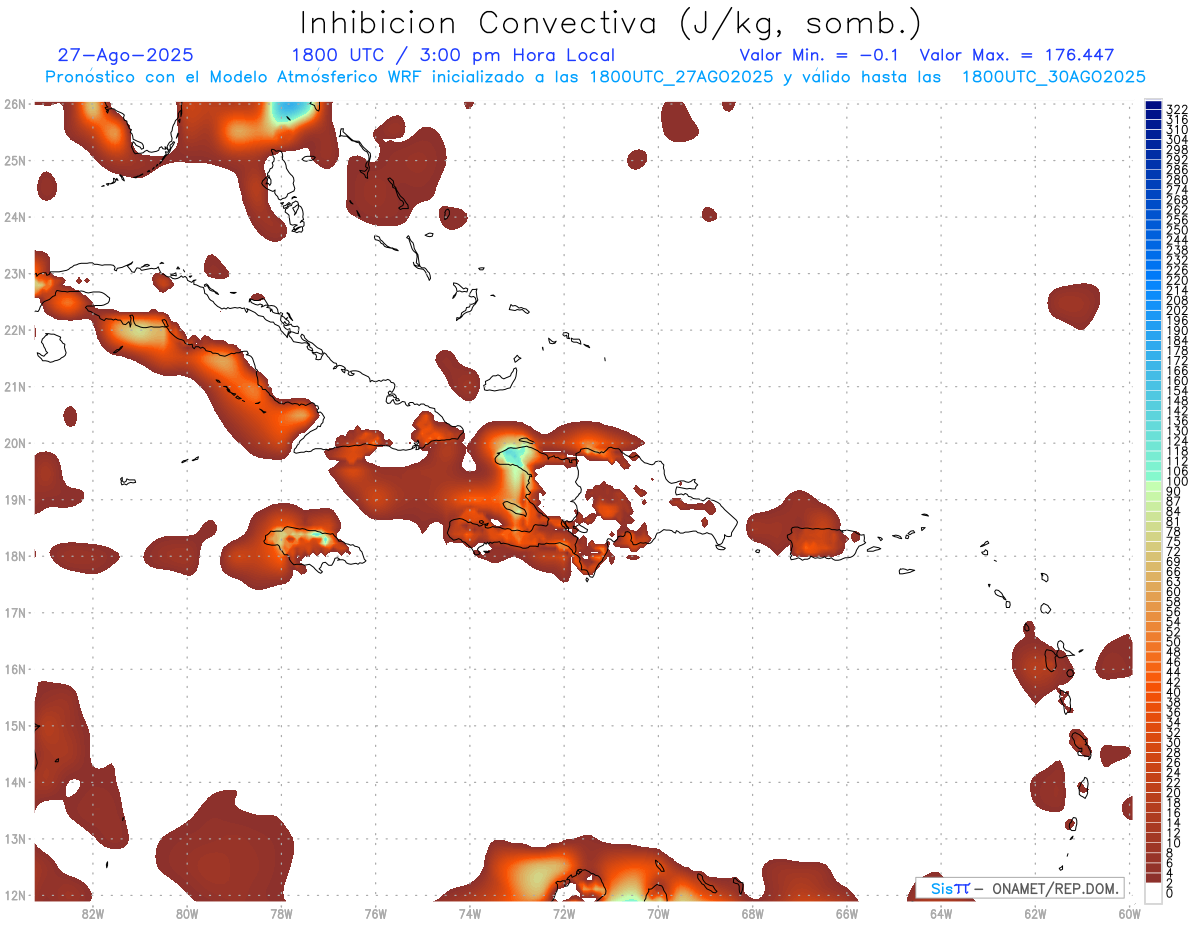Click the '22N' latitude label
The height and width of the screenshot is (927, 1200).
(14, 329)
